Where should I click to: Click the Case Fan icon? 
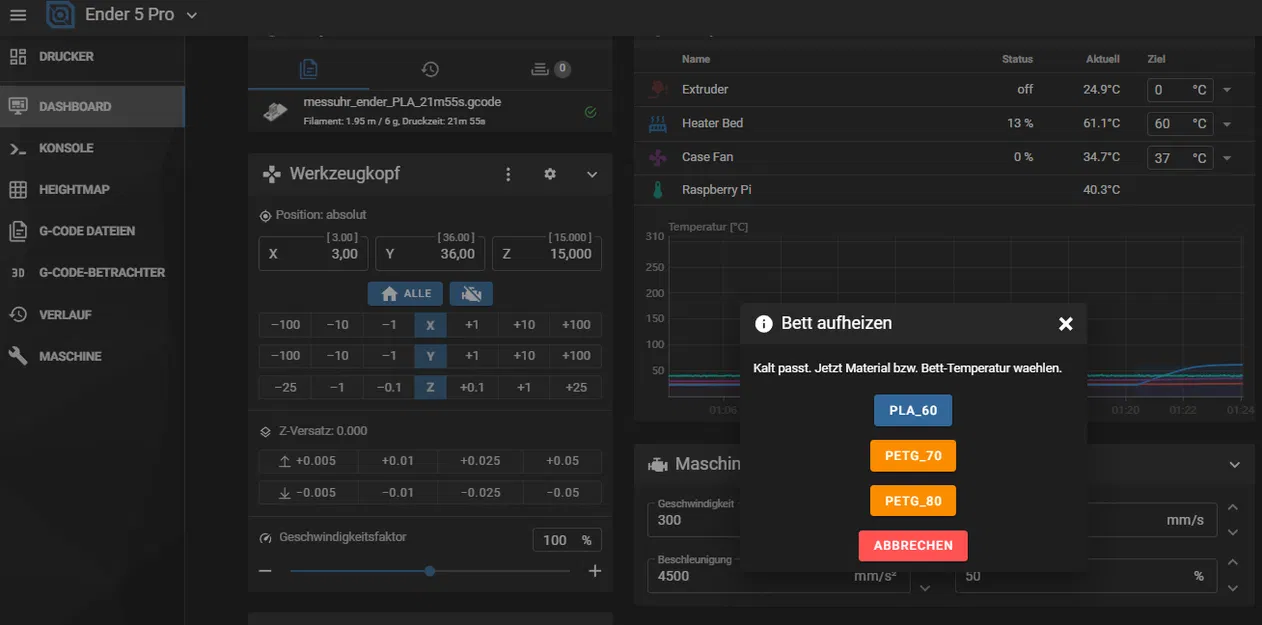coord(657,158)
